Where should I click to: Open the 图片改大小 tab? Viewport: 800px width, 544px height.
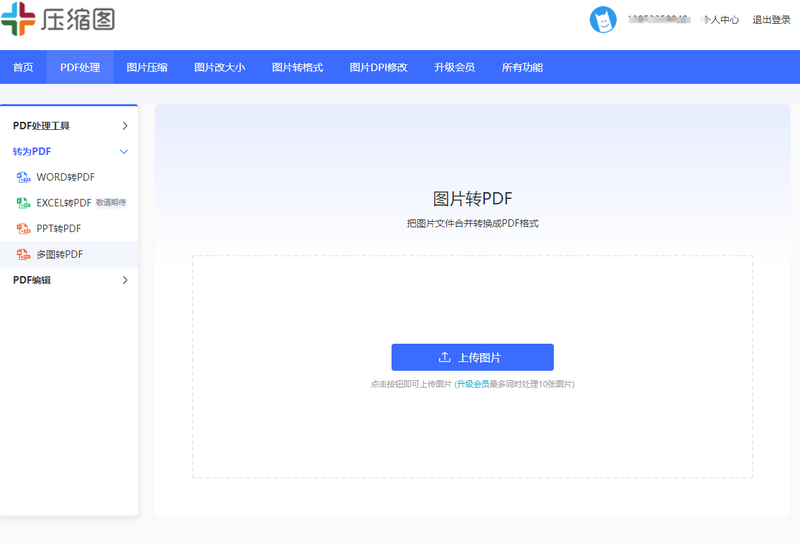pyautogui.click(x=219, y=68)
